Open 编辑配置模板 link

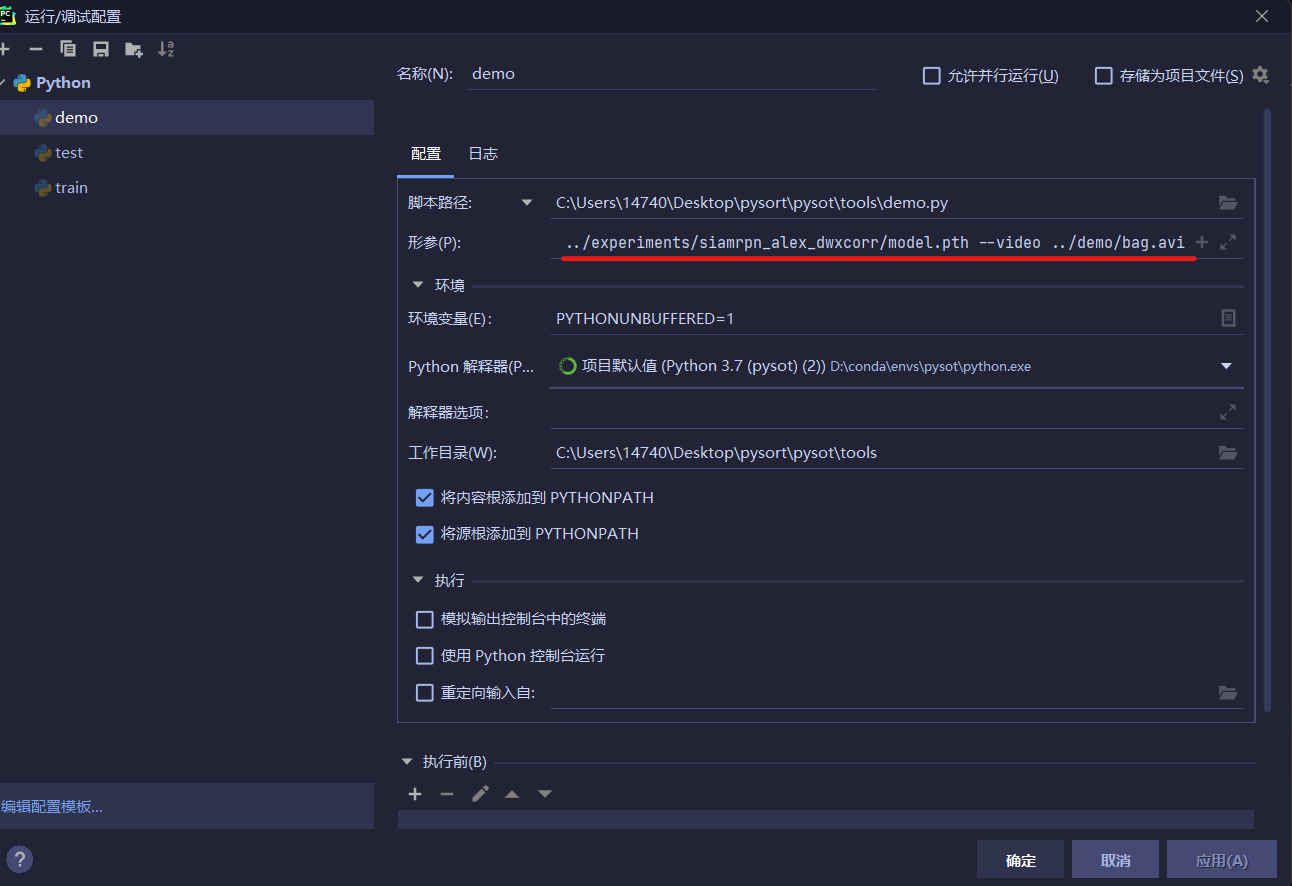coord(52,807)
